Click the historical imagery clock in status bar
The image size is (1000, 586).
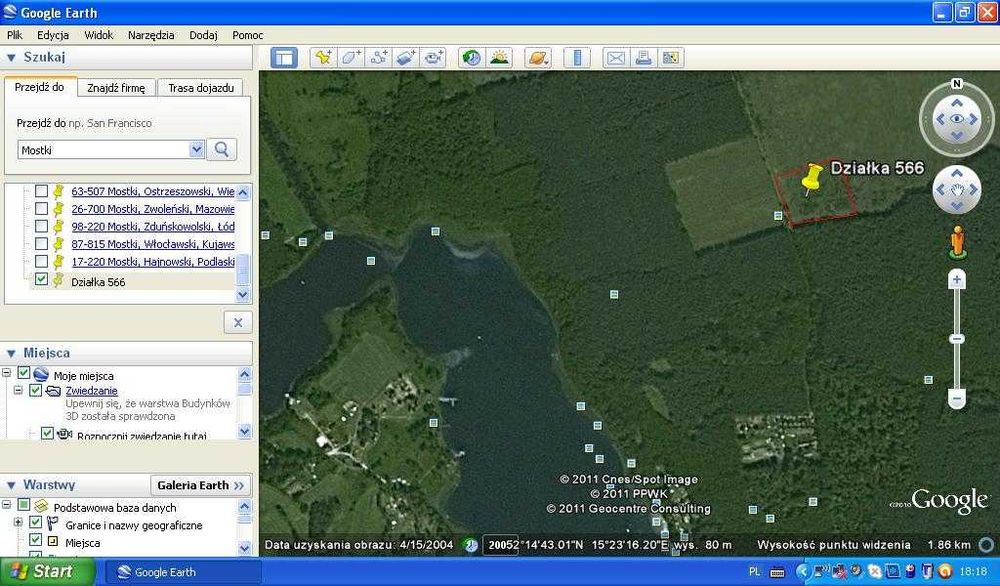pyautogui.click(x=471, y=545)
